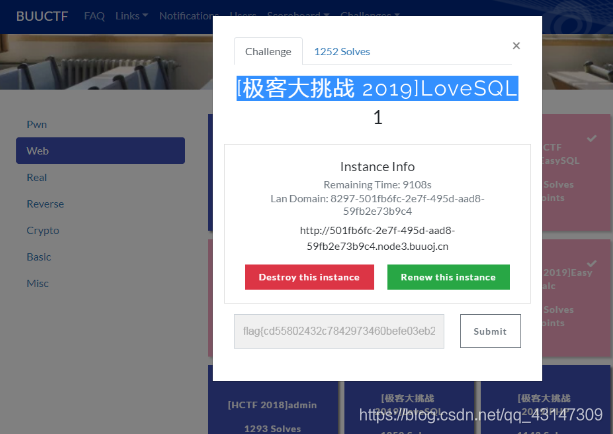Click the highlighted LoveSQL challenge title

coord(377,88)
